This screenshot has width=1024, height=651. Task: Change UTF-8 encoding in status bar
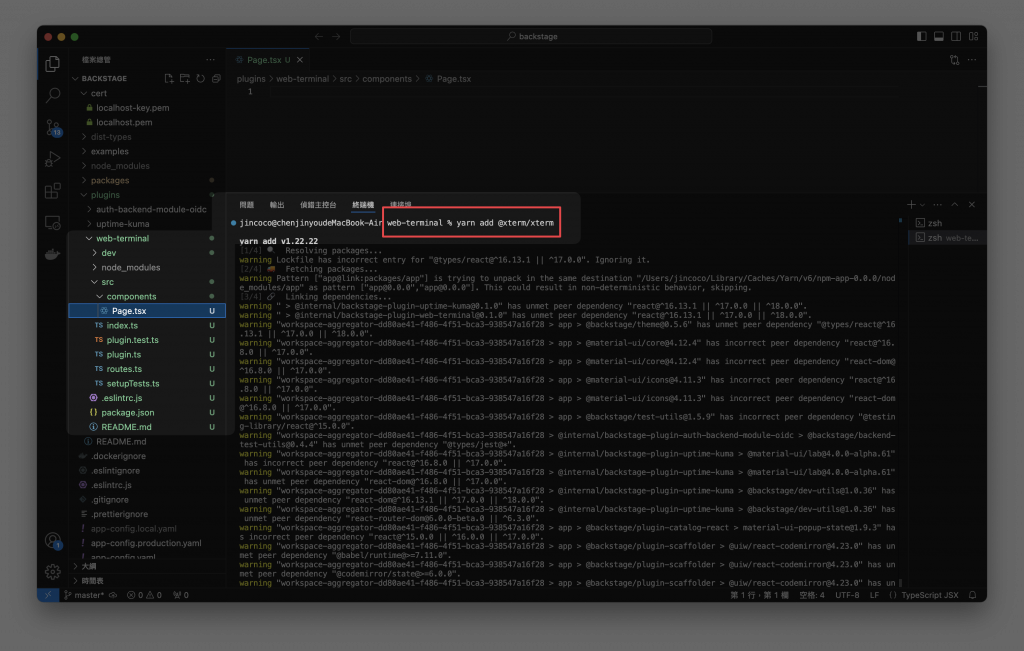(847, 595)
